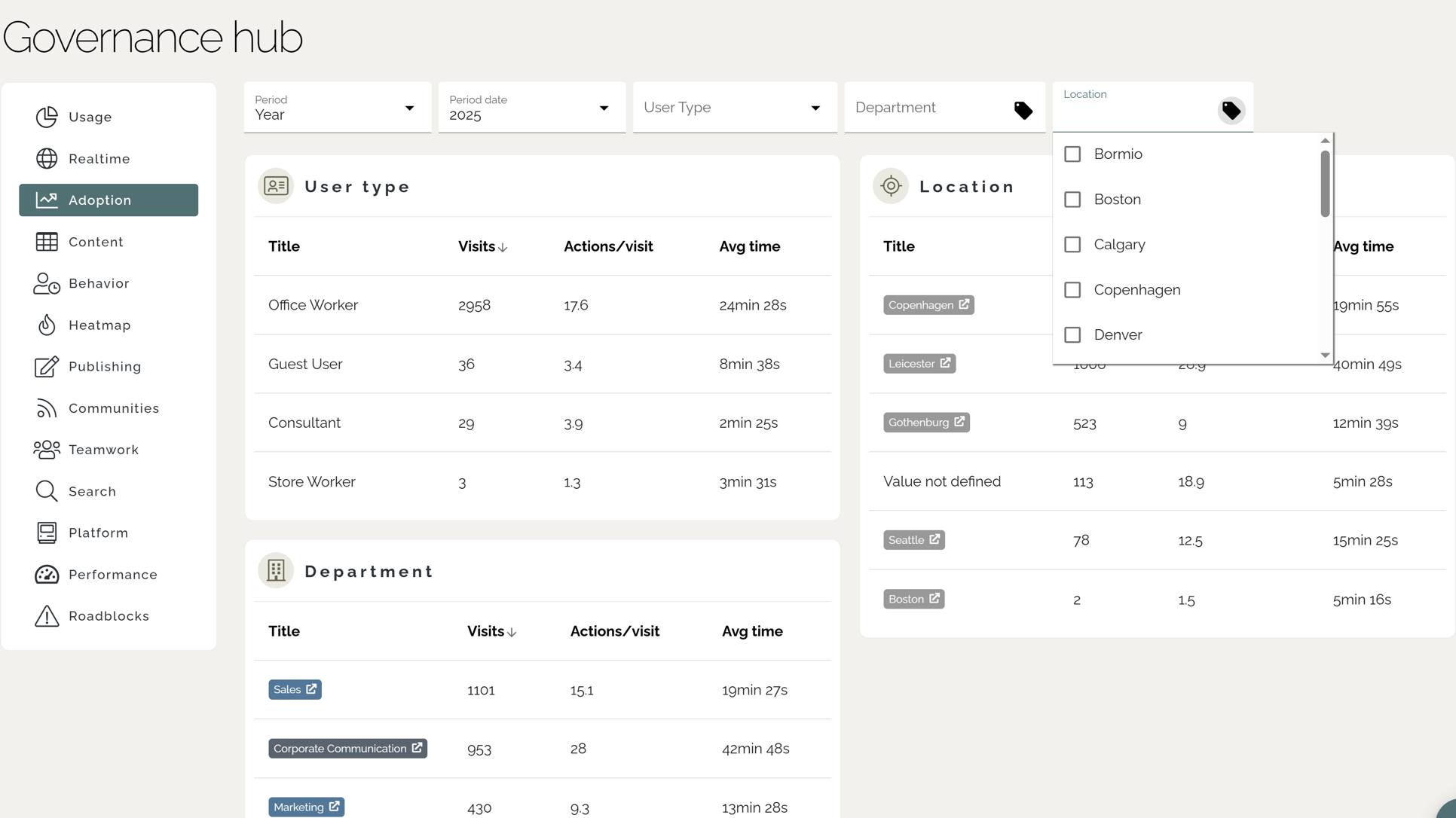Click the Consultant row title
This screenshot has width=1456, height=818.
tap(304, 423)
